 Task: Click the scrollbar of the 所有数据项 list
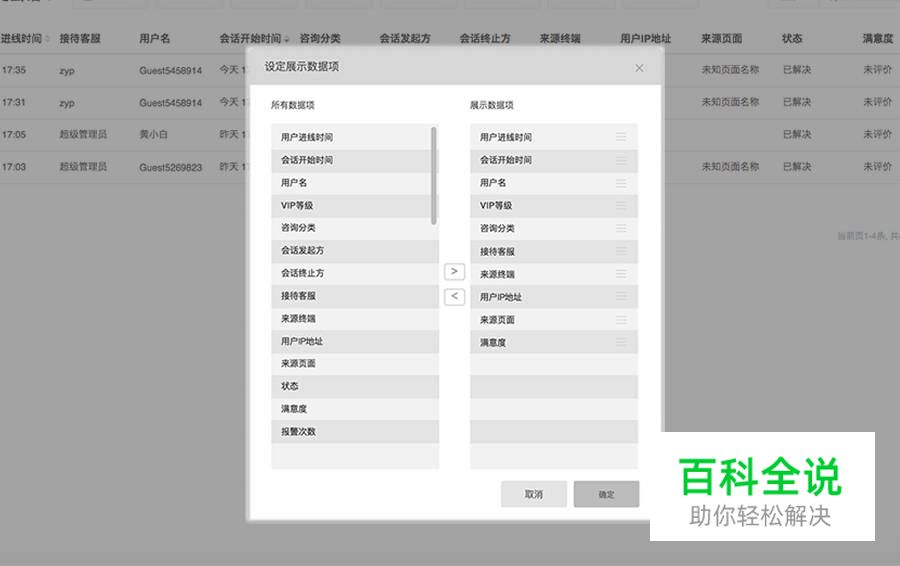point(433,175)
